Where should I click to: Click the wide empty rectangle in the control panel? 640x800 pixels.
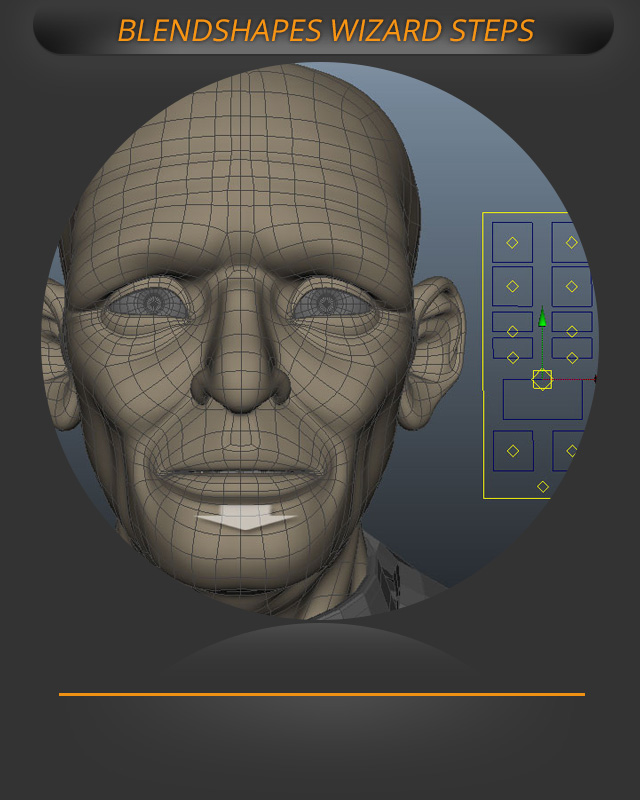tap(543, 399)
